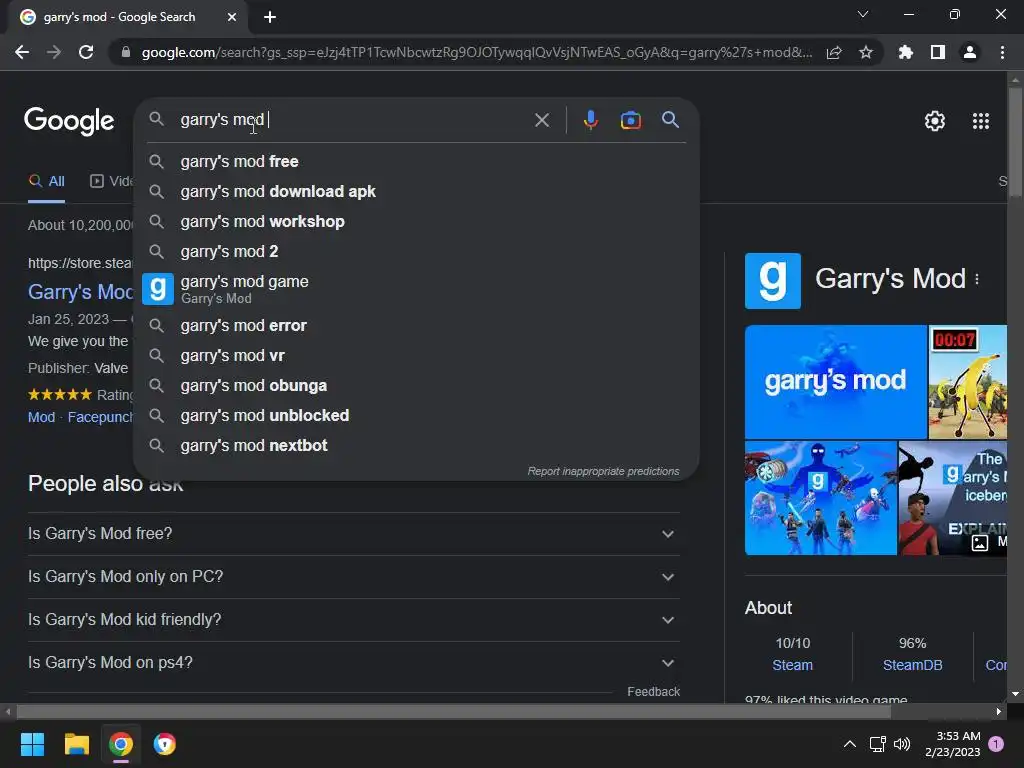Open the network icon in system tray
1024x768 pixels.
pos(877,744)
